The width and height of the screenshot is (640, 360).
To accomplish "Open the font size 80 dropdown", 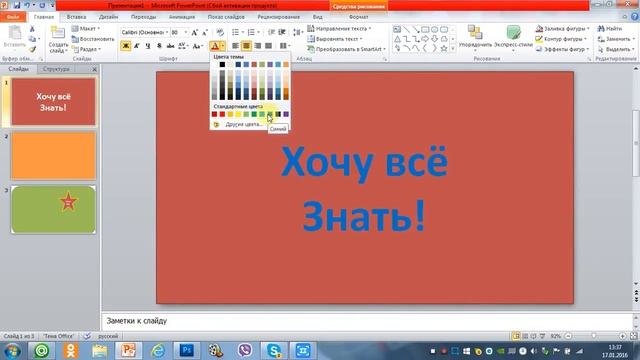I will (186, 32).
